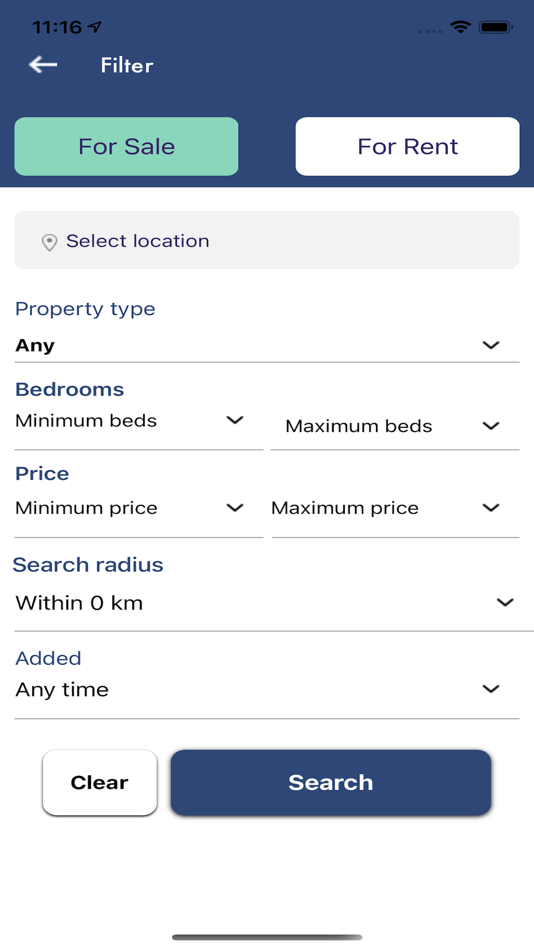Tap the Select location field
The image size is (534, 950).
click(x=267, y=240)
